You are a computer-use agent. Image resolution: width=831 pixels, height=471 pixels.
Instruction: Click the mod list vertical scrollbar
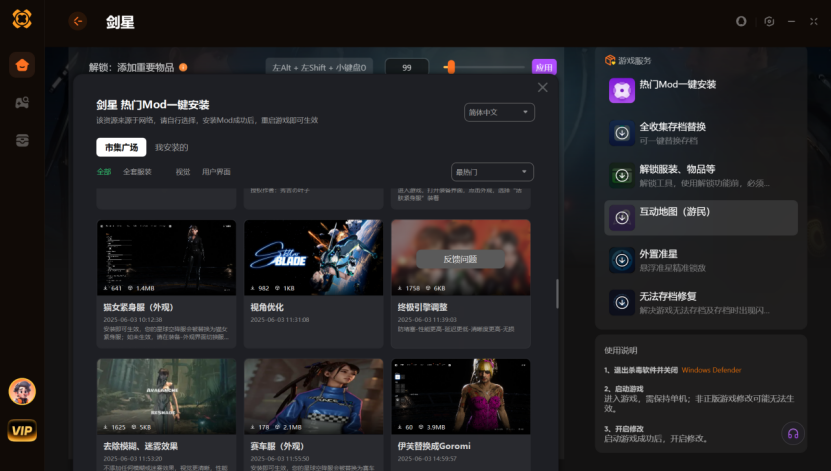click(x=556, y=293)
